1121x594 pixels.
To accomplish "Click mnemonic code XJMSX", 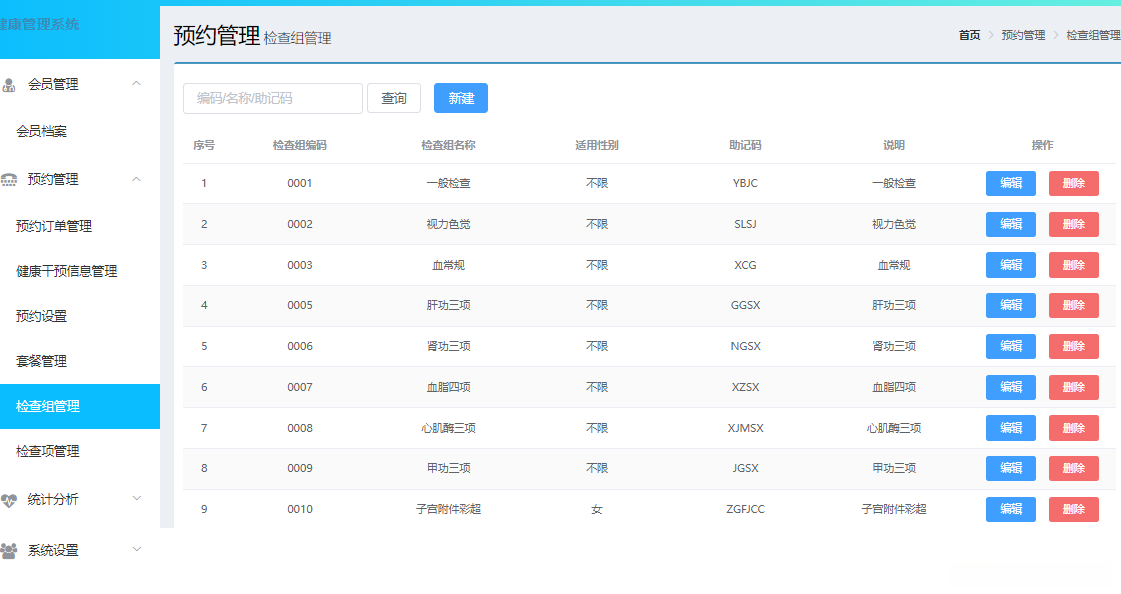I will [745, 428].
